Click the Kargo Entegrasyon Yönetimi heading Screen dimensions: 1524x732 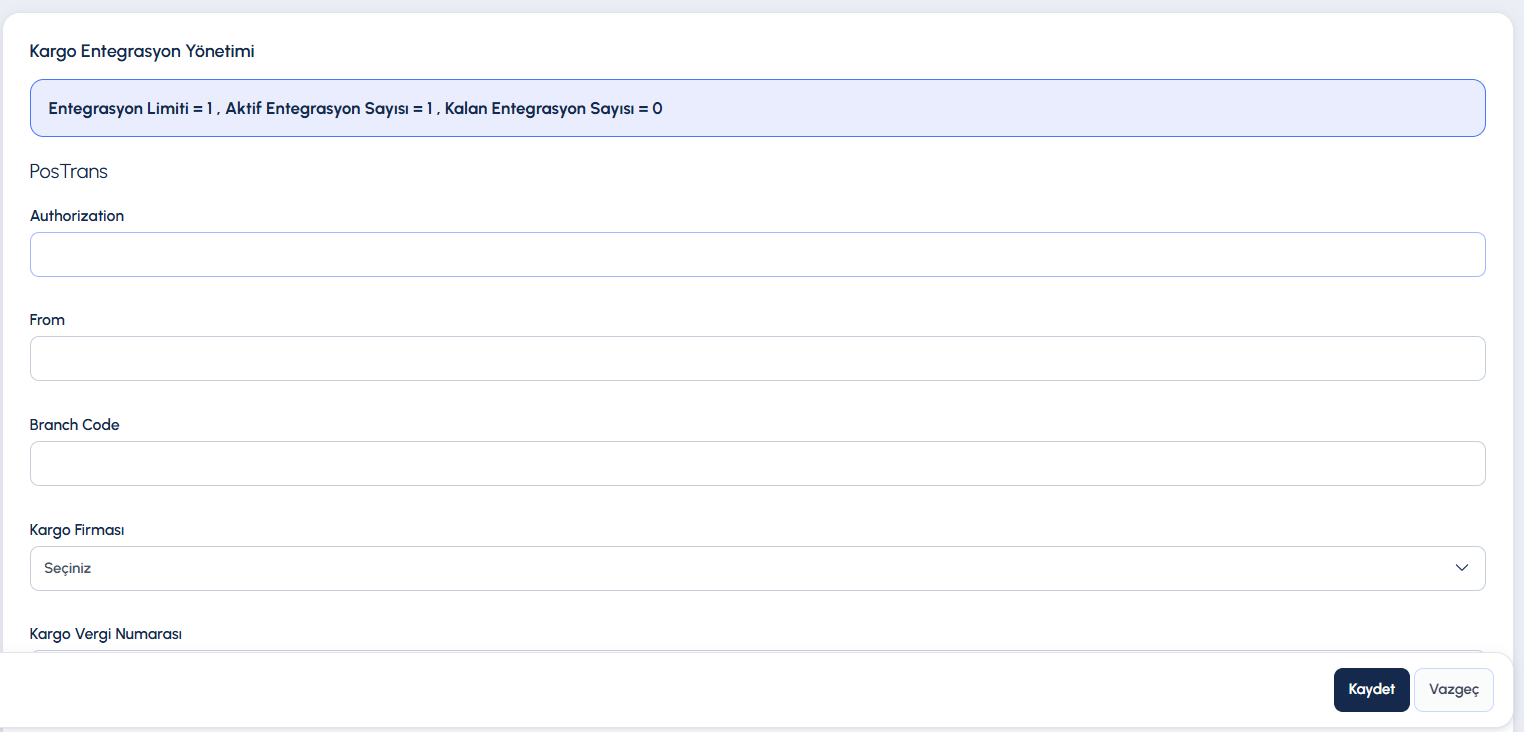pos(142,51)
